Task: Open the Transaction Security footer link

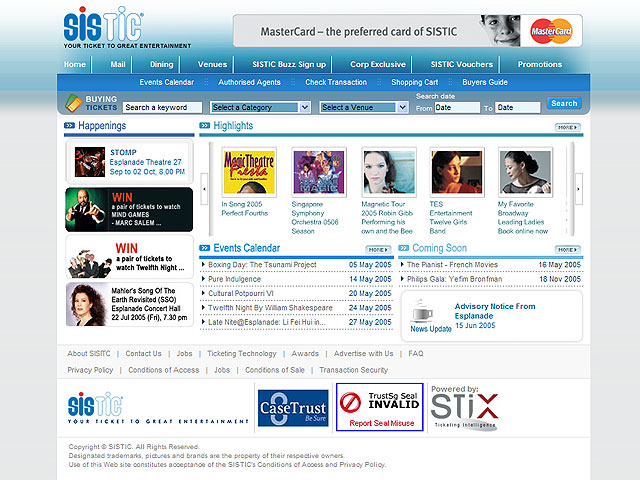Action: [353, 370]
